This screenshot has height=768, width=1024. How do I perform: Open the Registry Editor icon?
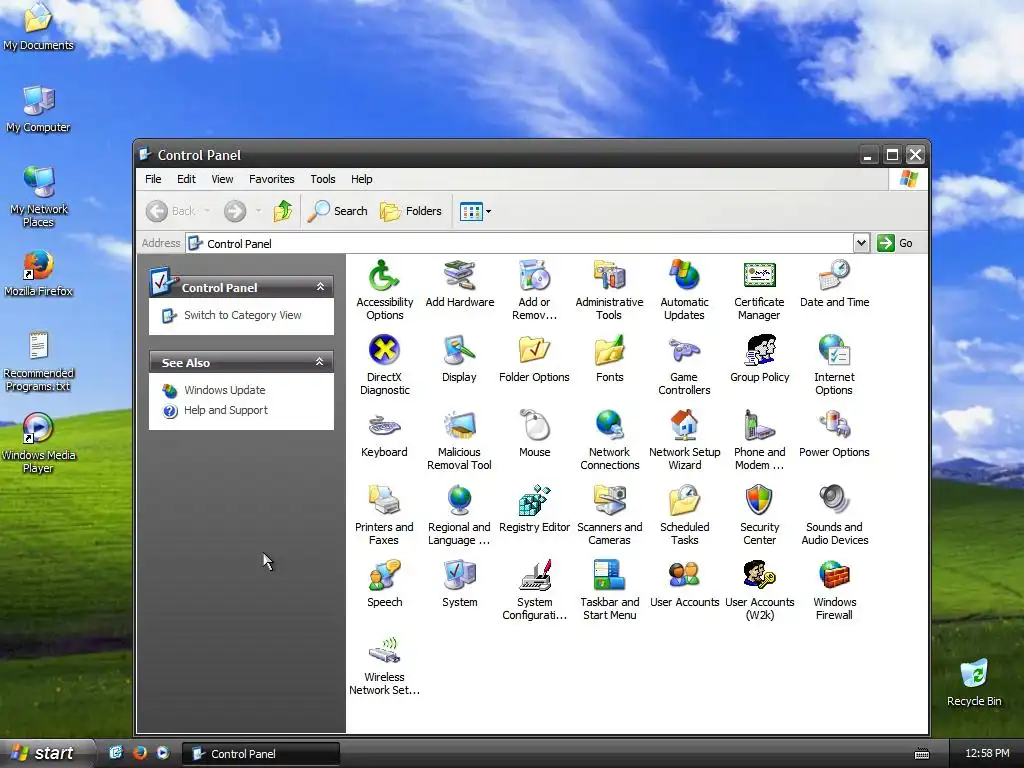coord(534,509)
